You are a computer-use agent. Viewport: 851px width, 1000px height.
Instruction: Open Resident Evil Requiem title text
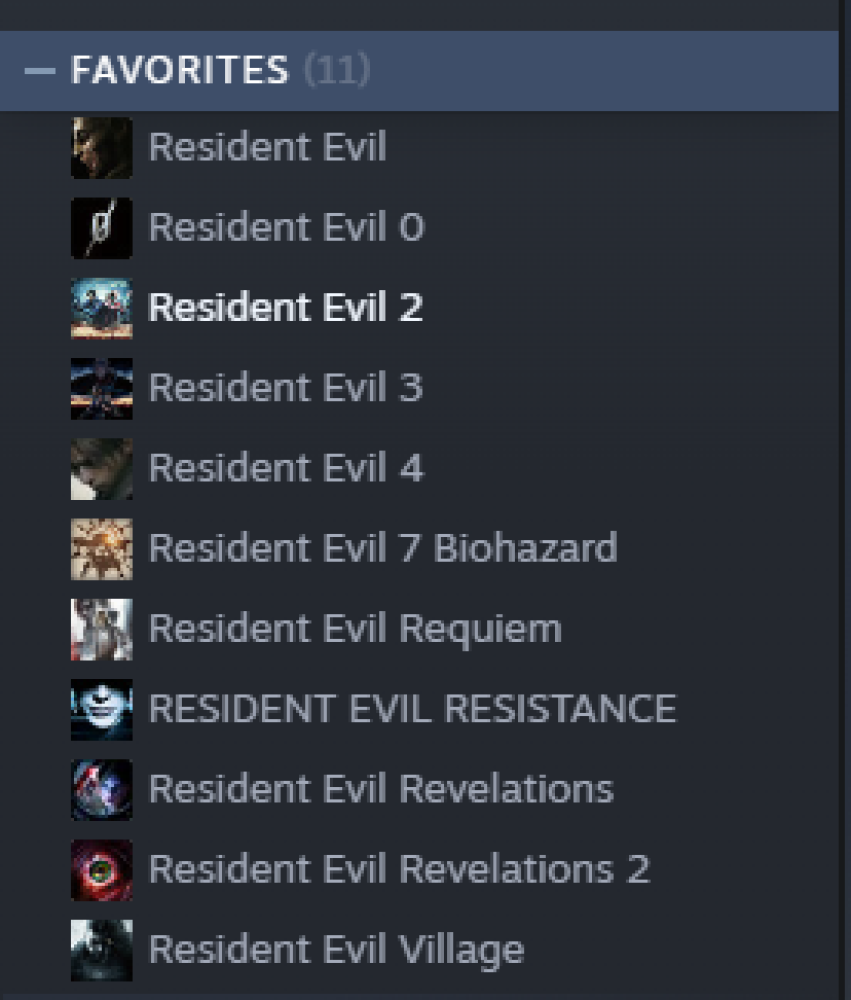tap(355, 630)
